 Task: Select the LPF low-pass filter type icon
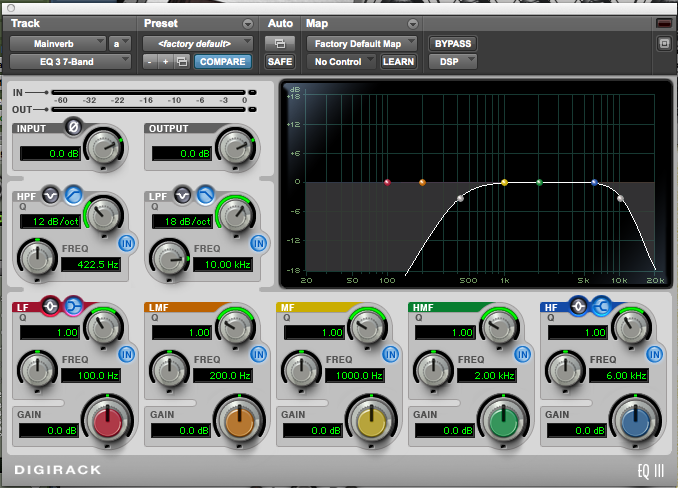(203, 194)
